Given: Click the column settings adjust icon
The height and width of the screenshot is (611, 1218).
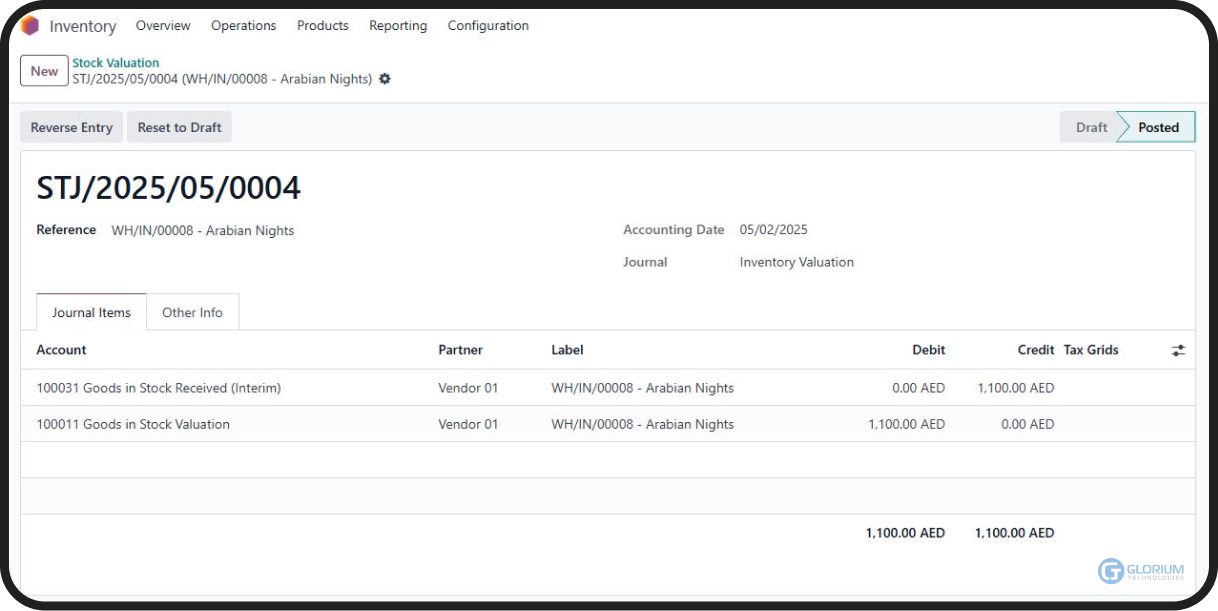Looking at the screenshot, I should coord(1178,350).
